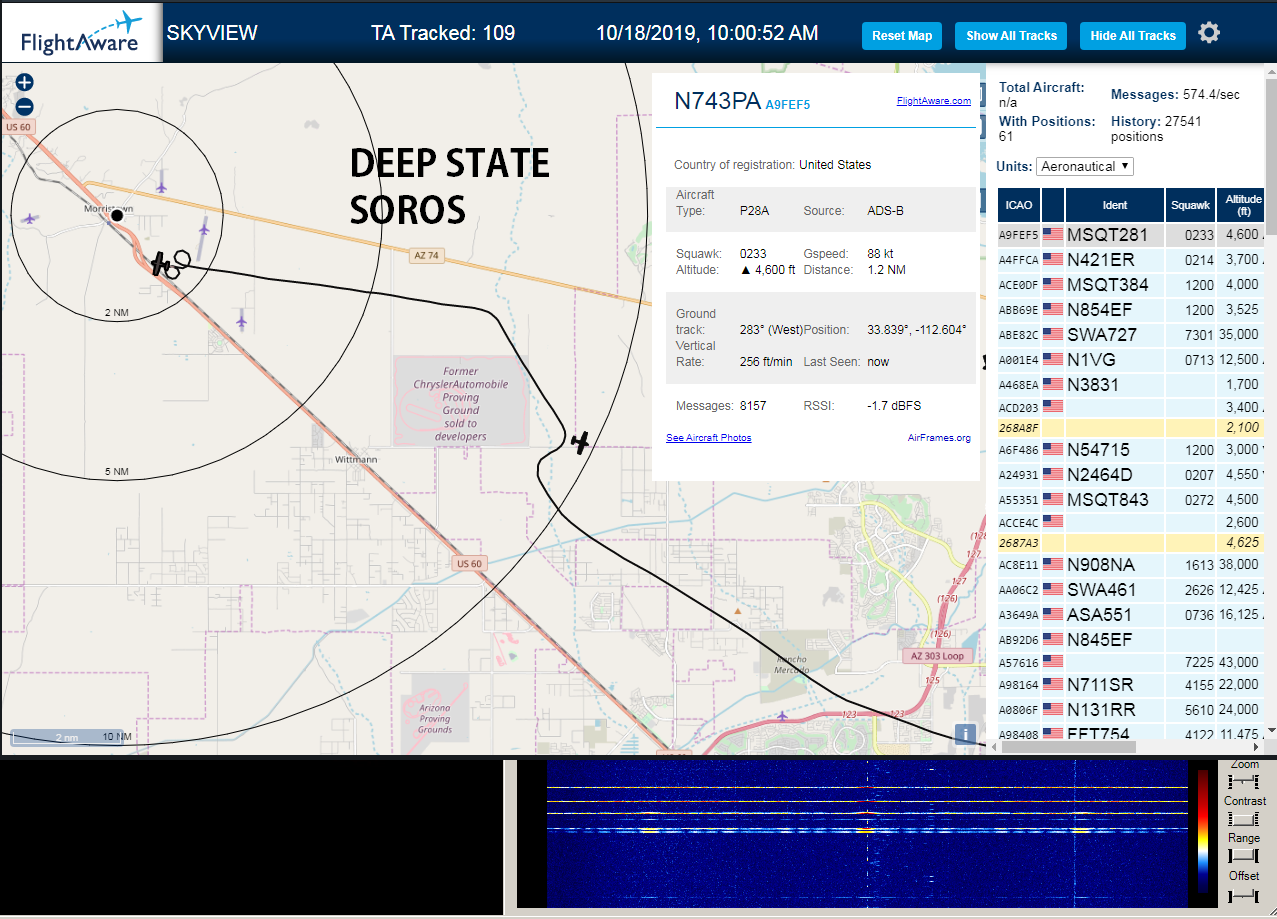1277x919 pixels.
Task: Click the purple aircraft south of the 2 NM ring
Action: 241,321
